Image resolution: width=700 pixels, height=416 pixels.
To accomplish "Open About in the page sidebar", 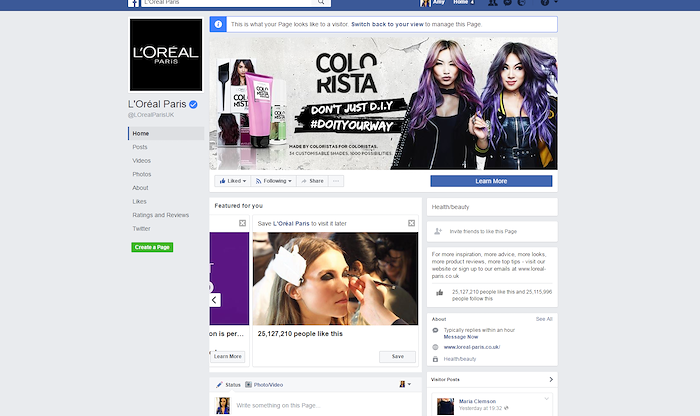I will coord(140,188).
